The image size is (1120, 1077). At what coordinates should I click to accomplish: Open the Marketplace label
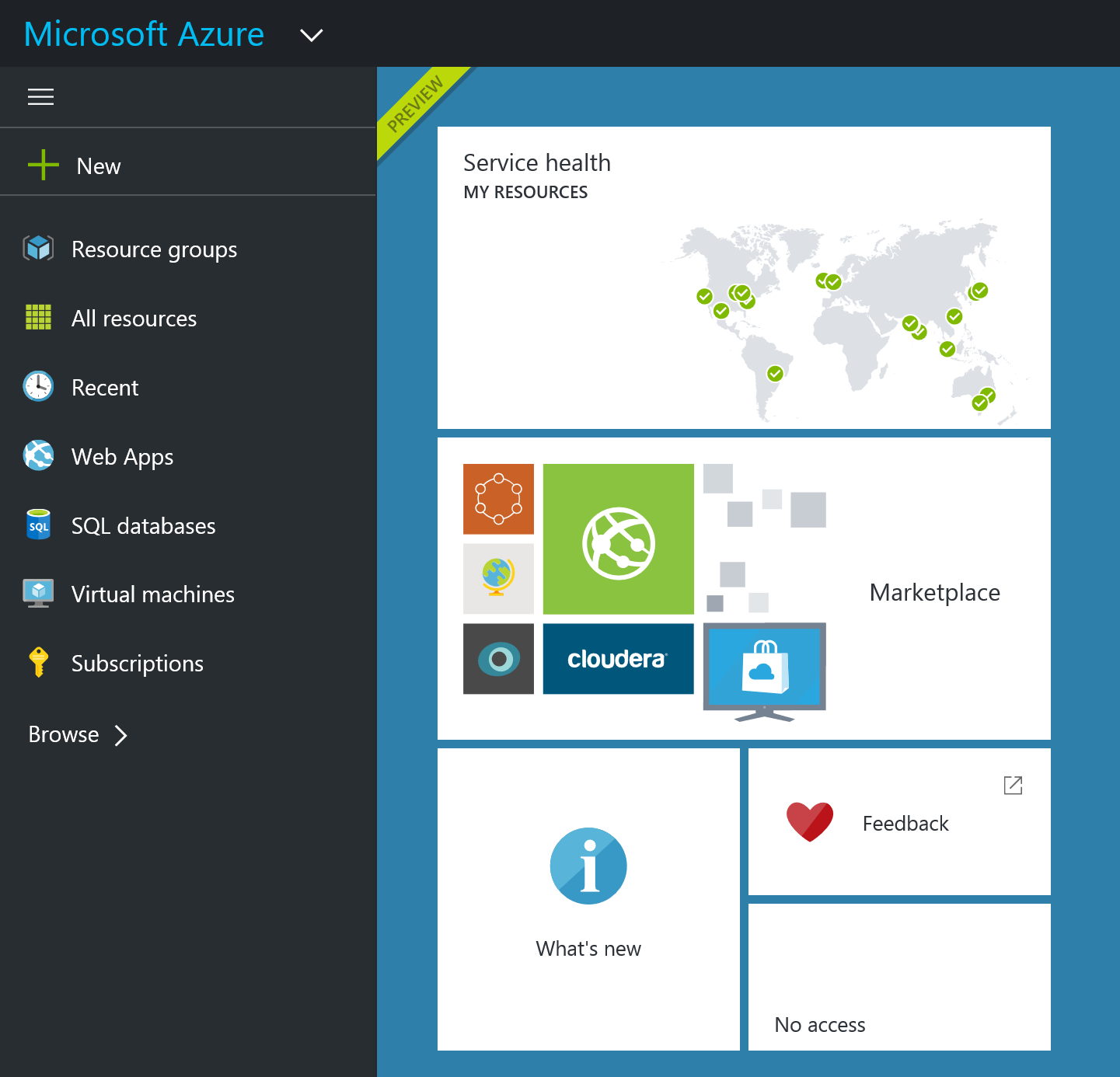[x=935, y=593]
